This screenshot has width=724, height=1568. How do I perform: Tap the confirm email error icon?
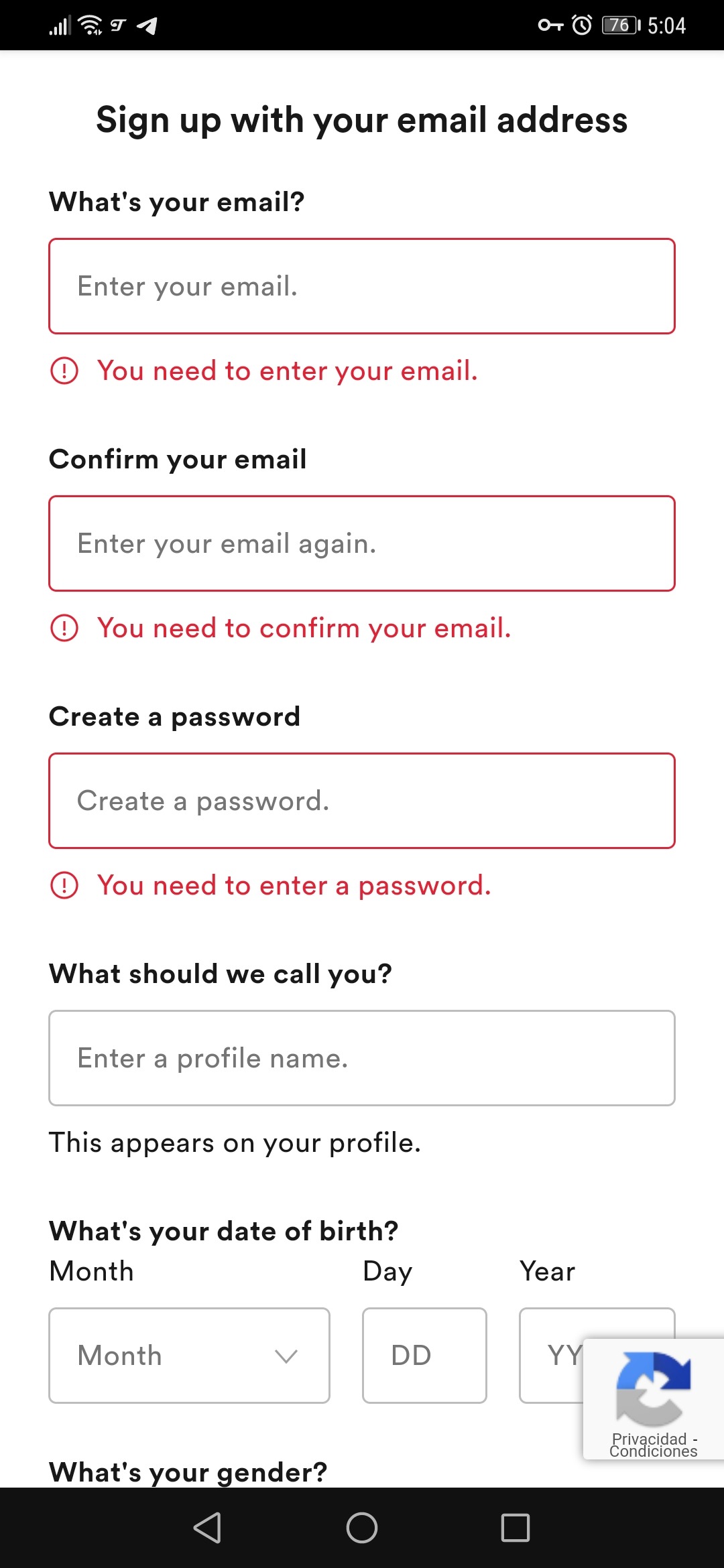[x=64, y=628]
